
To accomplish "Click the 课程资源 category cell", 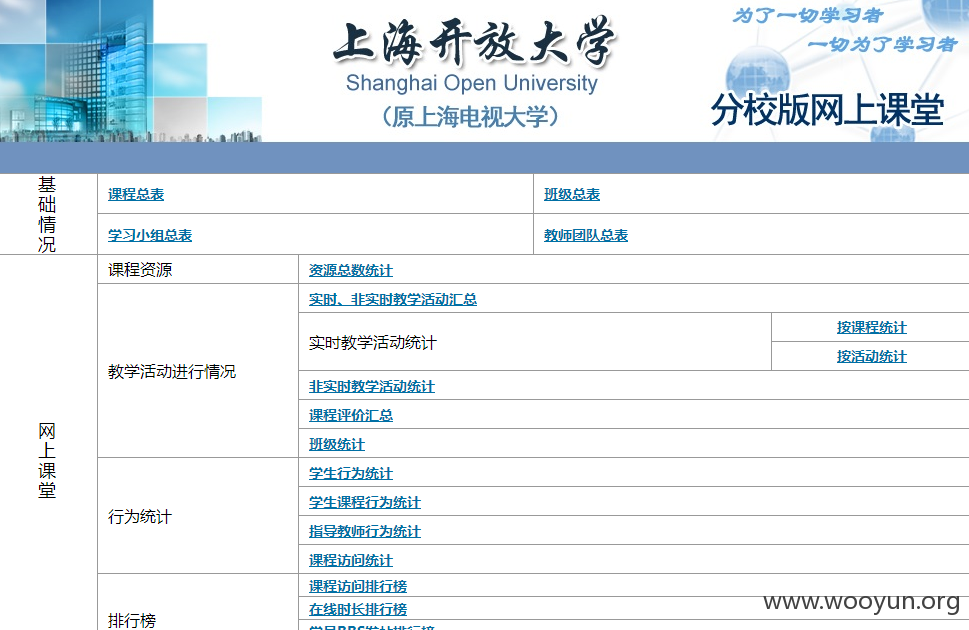I will (198, 270).
